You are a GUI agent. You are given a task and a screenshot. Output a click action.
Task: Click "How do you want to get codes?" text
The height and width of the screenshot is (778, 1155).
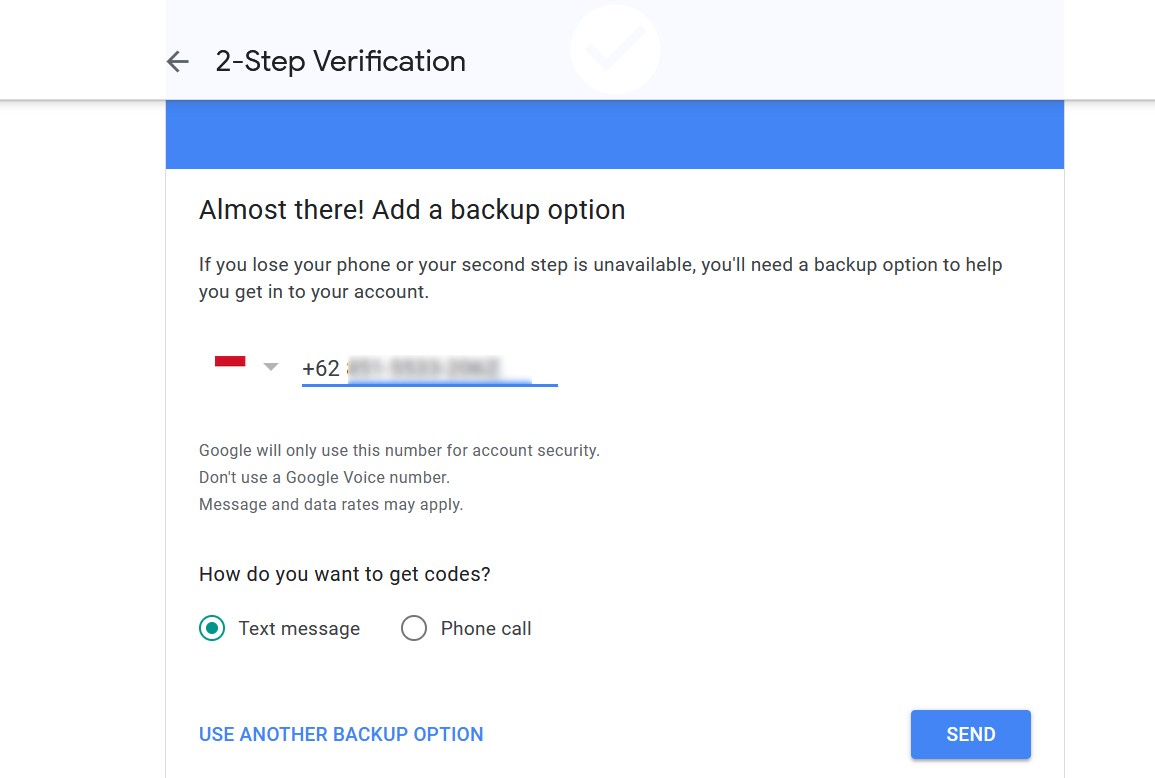coord(345,574)
